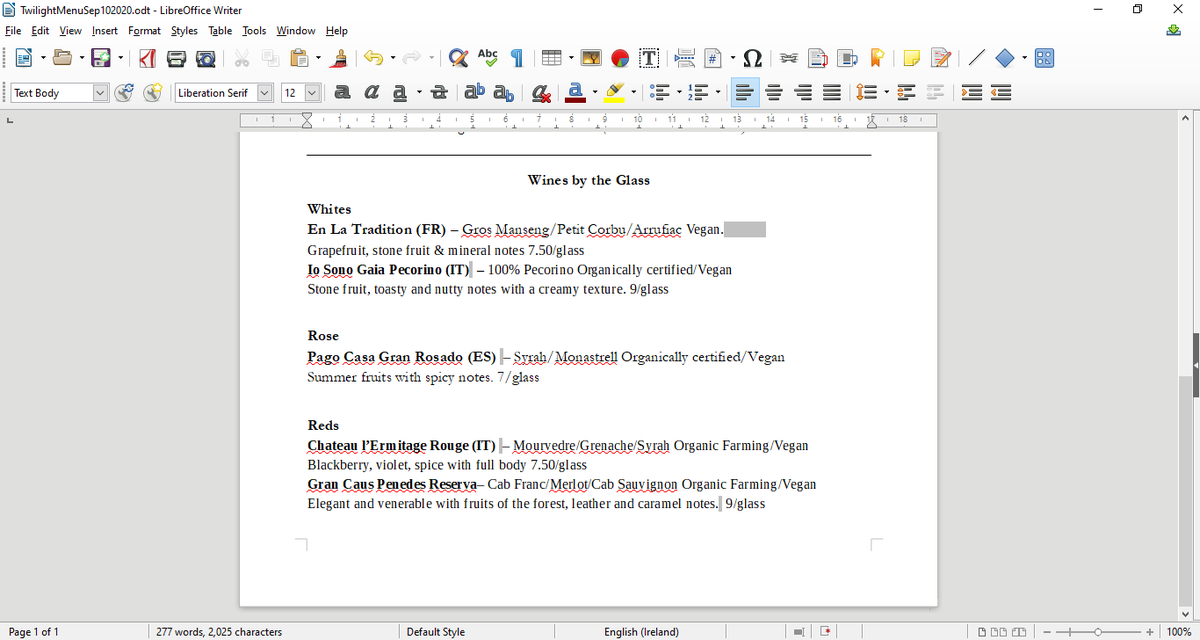Click the English (Ireland) language field
The image size is (1200, 640).
[x=641, y=632]
